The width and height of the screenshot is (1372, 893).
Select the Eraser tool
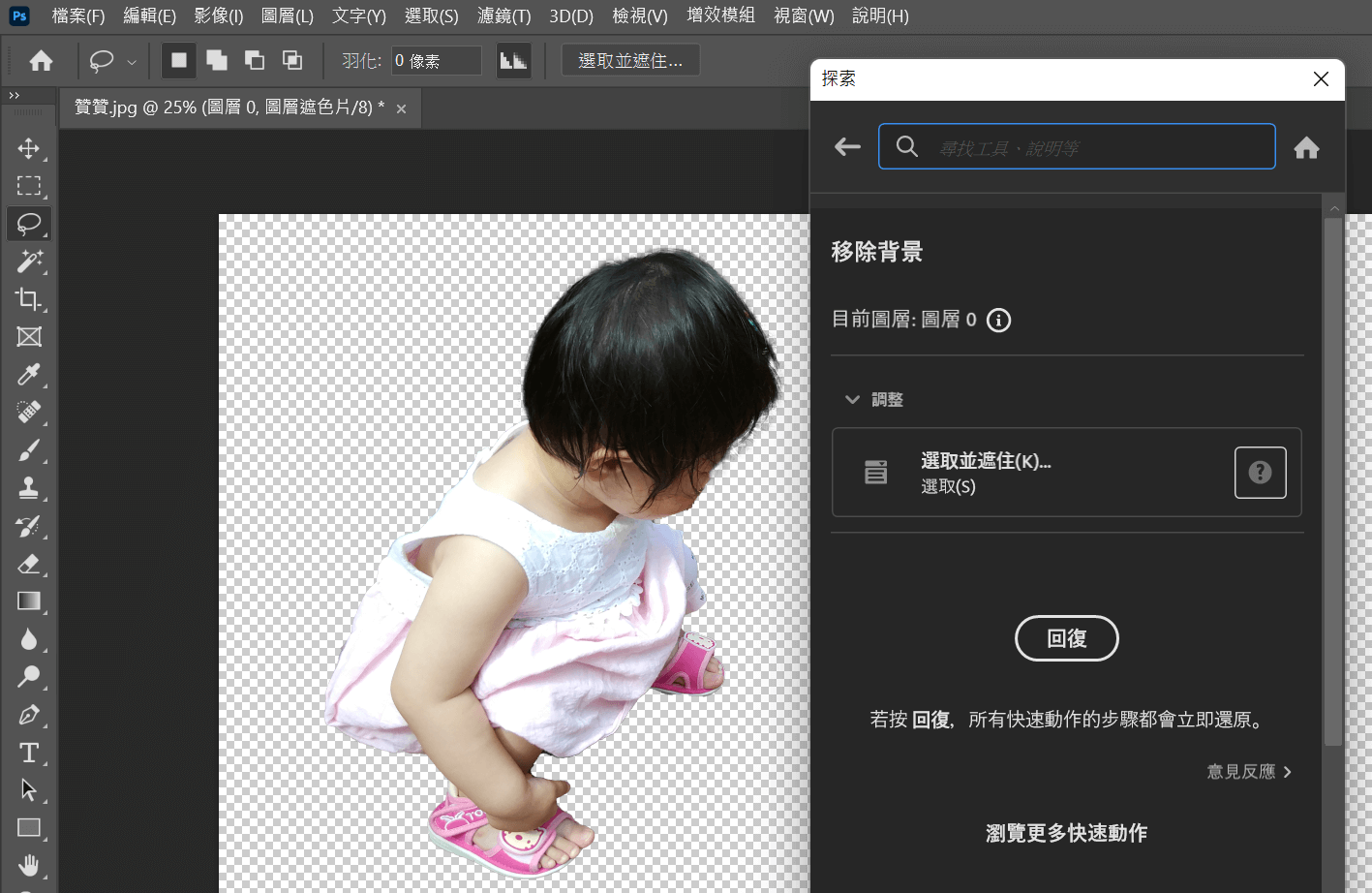click(x=29, y=564)
